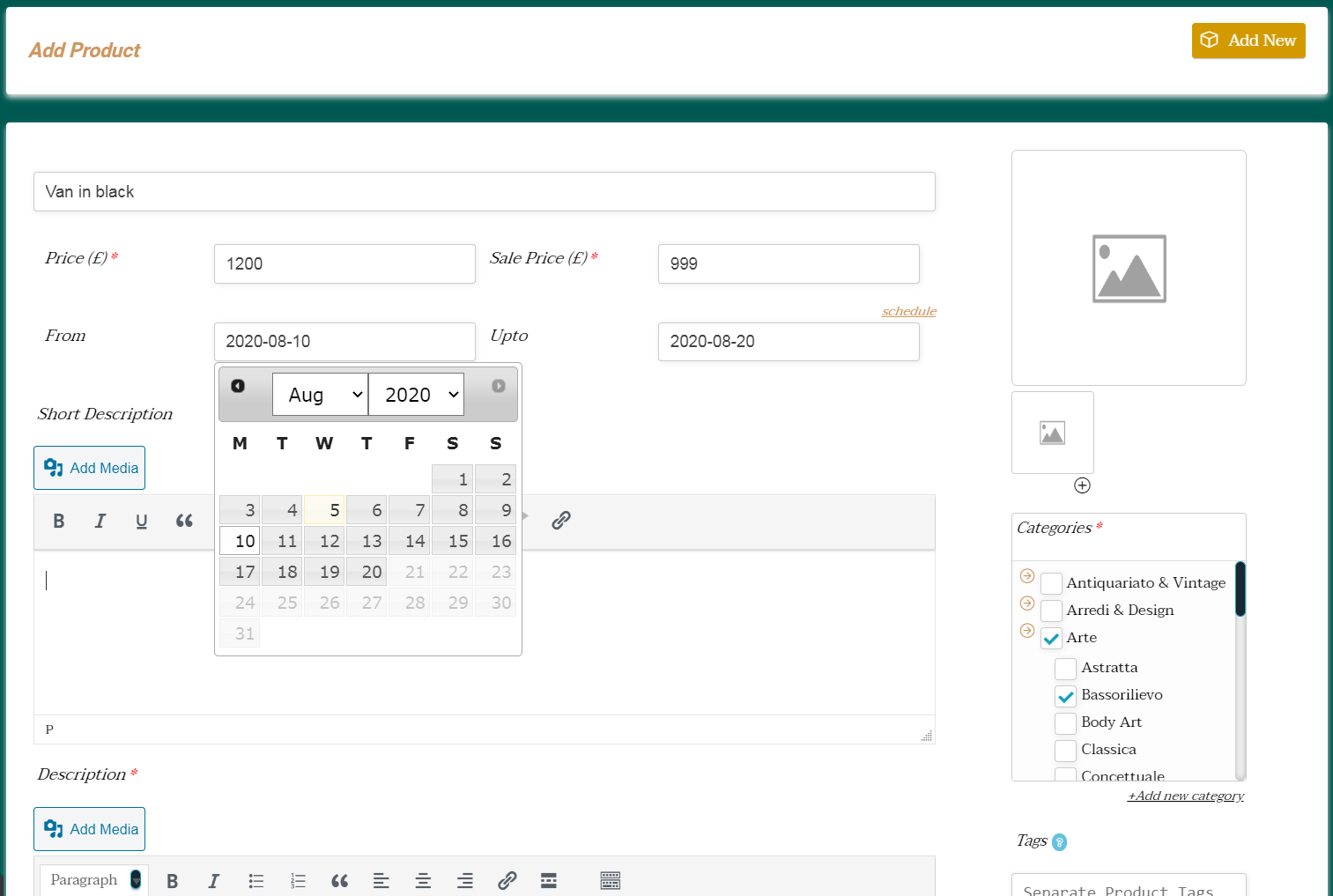Click the next month arrow in calendar
Viewport: 1333px width, 896px height.
pos(498,386)
